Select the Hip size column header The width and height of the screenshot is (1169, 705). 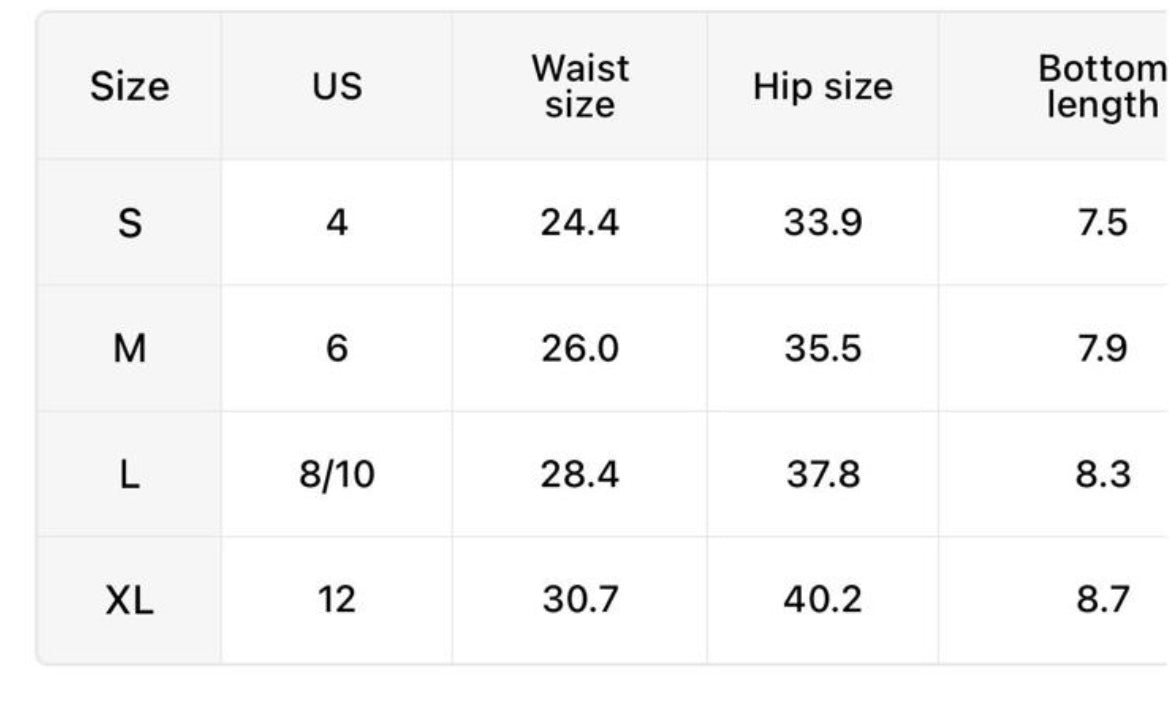822,87
